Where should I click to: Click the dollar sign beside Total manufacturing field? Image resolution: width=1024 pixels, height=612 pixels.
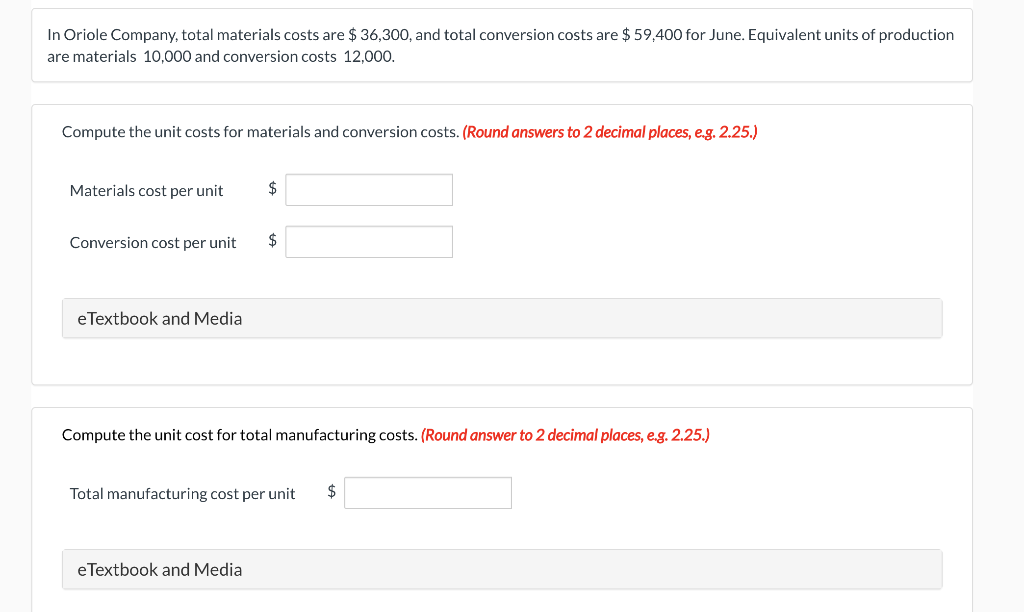tap(332, 493)
